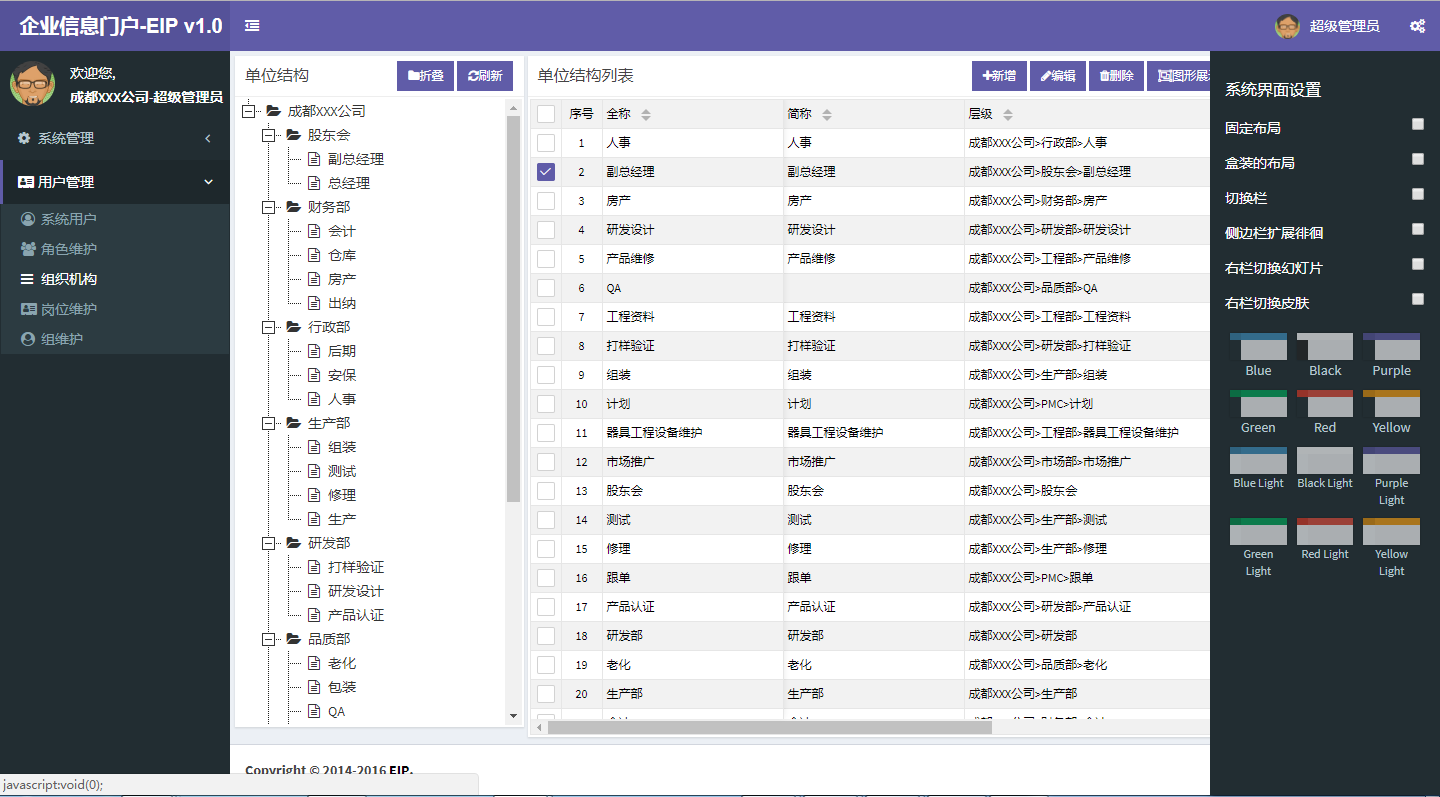Collapse the 用户管理 menu chevron

[208, 182]
